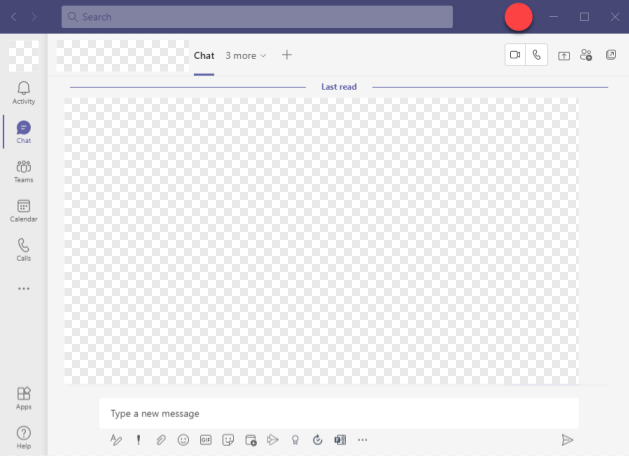Open the Approvals icon in compose bar
629x456 pixels.
[x=317, y=440]
